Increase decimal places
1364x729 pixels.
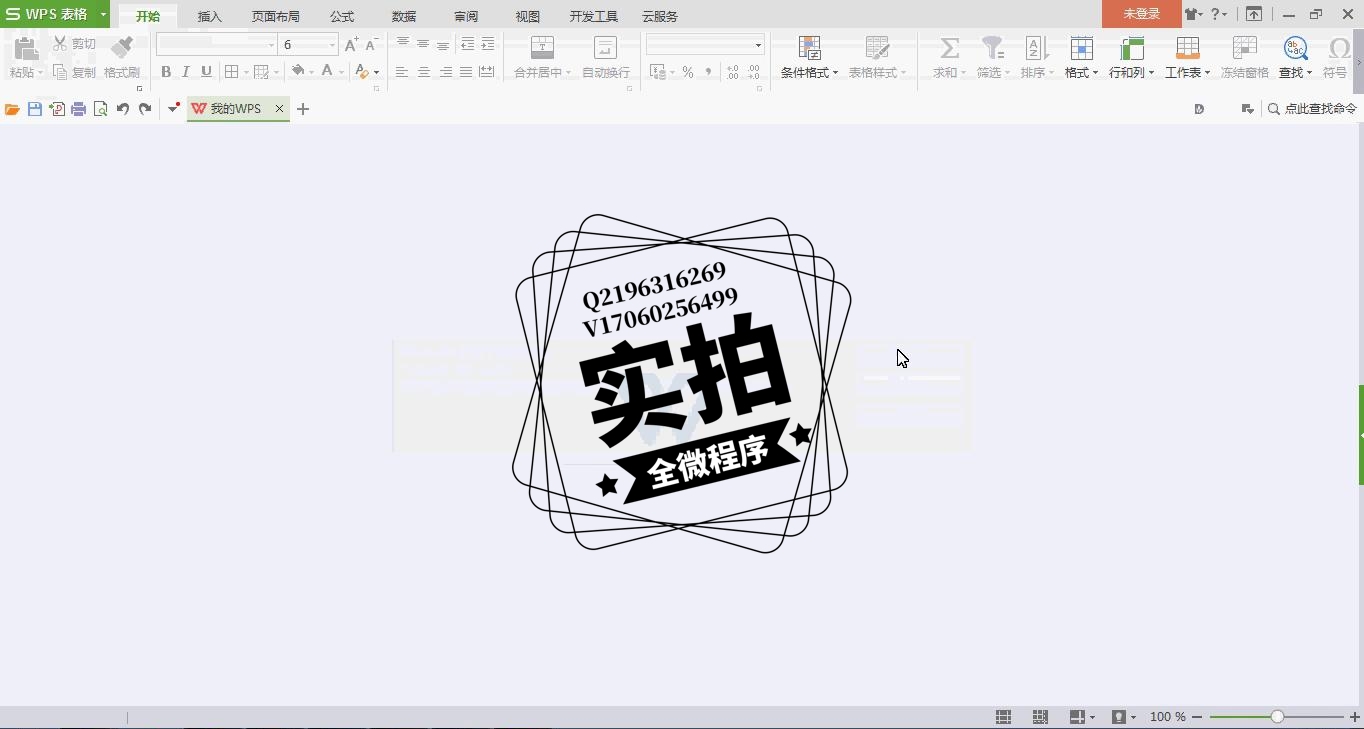[733, 72]
